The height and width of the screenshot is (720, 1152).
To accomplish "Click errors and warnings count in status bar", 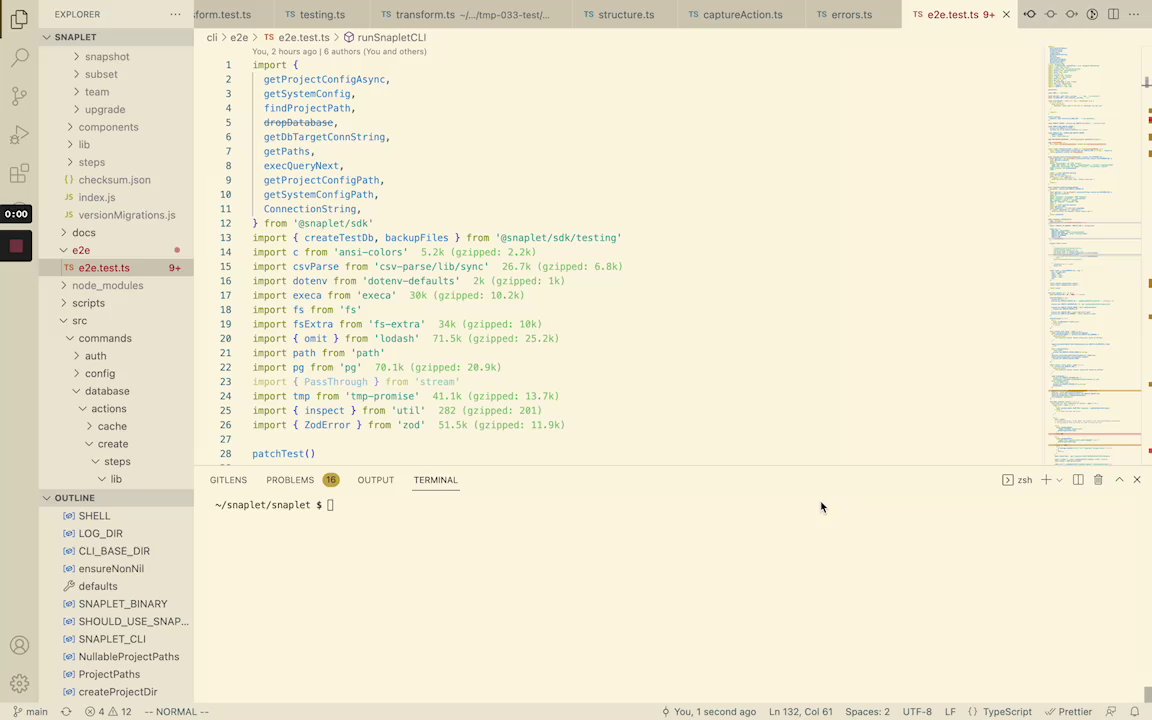I will (108, 711).
